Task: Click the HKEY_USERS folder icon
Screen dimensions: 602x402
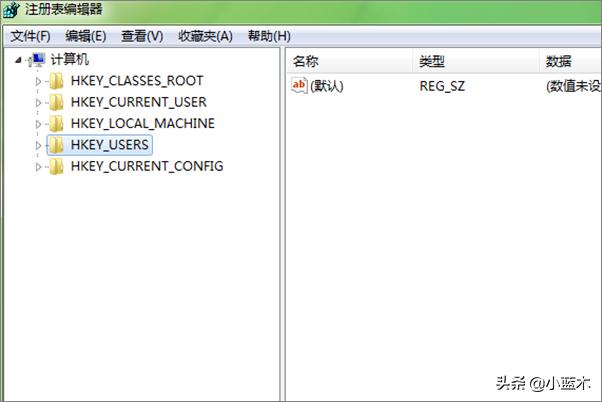Action: [x=56, y=145]
